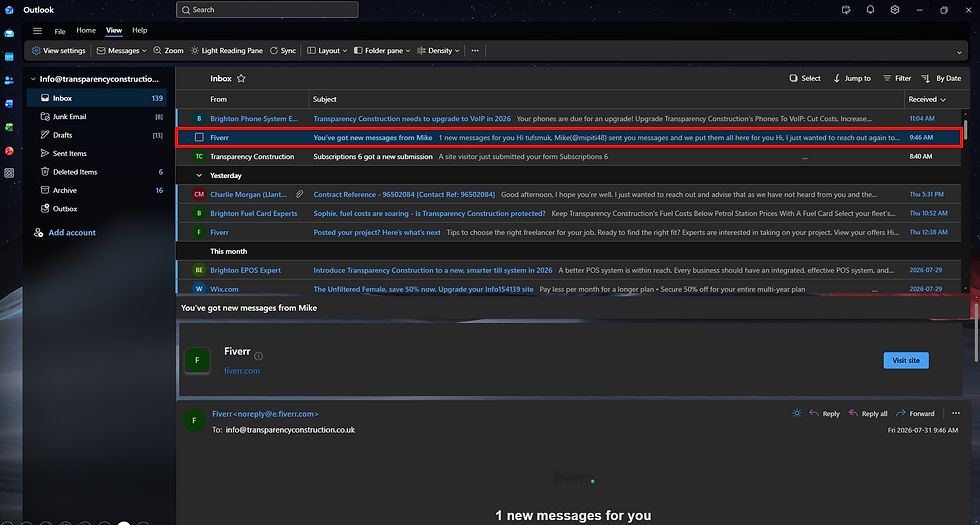Open Wix.com Unfiltered Female email
The height and width of the screenshot is (525, 980).
pyautogui.click(x=569, y=289)
